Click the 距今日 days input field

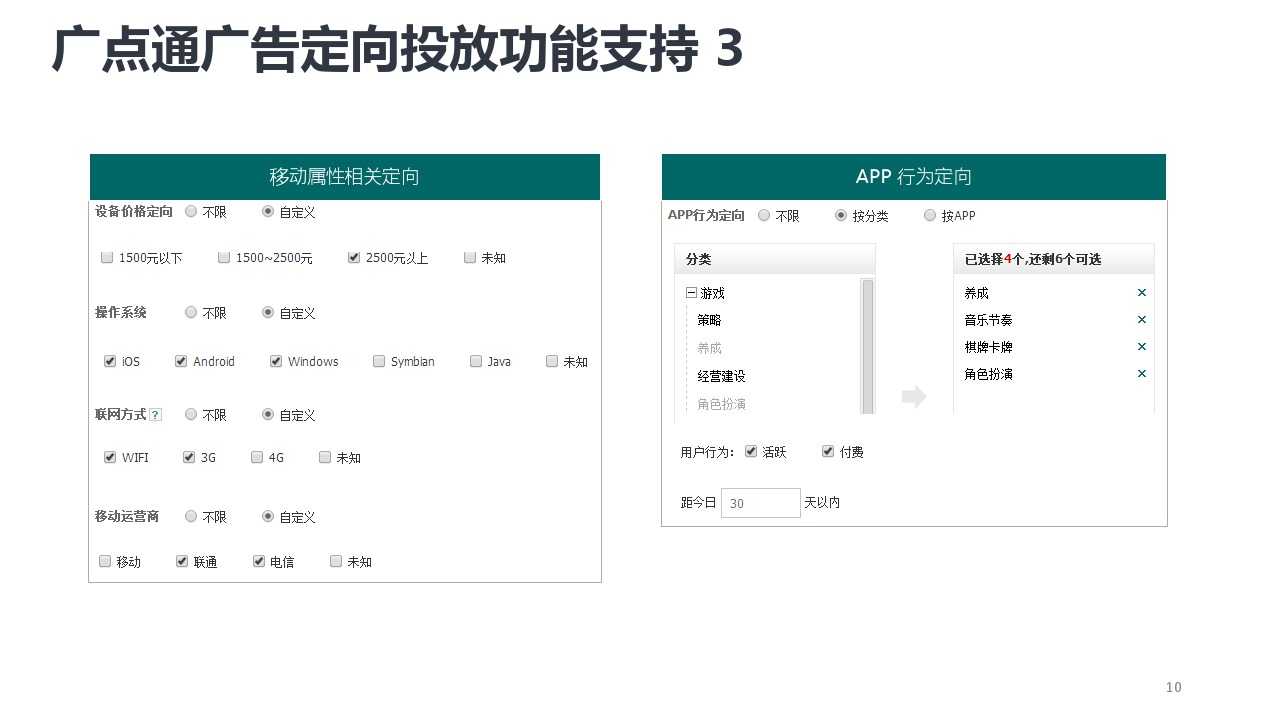760,503
